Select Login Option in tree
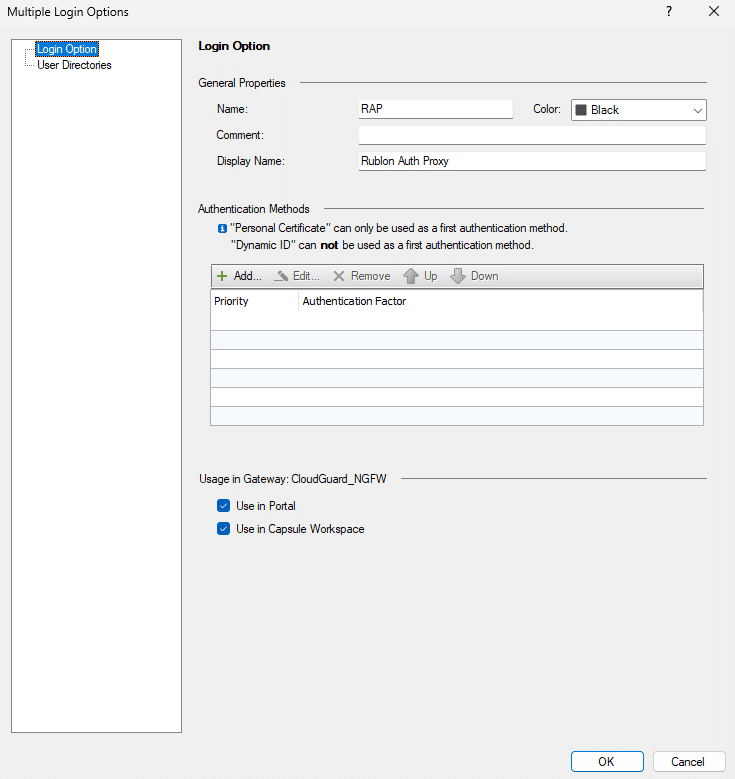735x779 pixels. (x=66, y=49)
